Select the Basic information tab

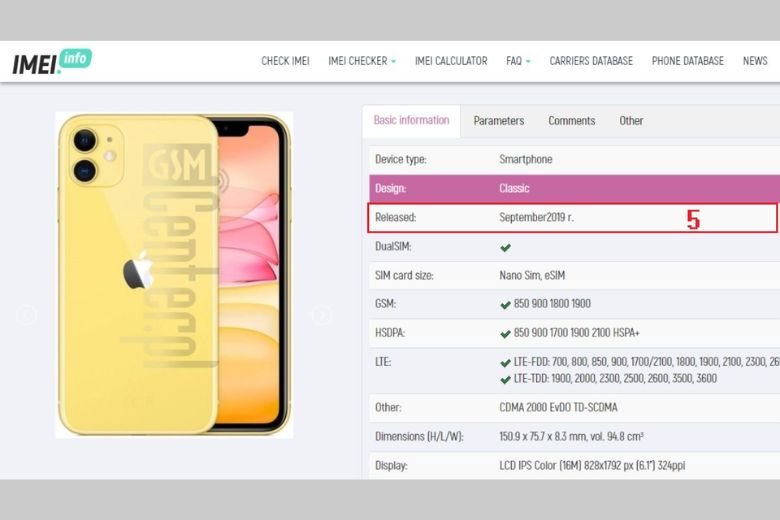[411, 120]
